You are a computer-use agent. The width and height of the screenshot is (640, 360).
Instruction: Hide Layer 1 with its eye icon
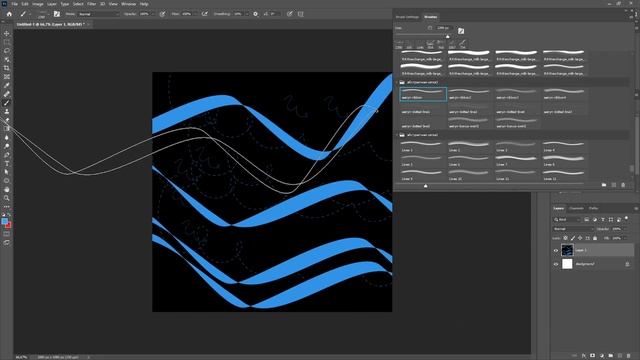[x=556, y=251]
